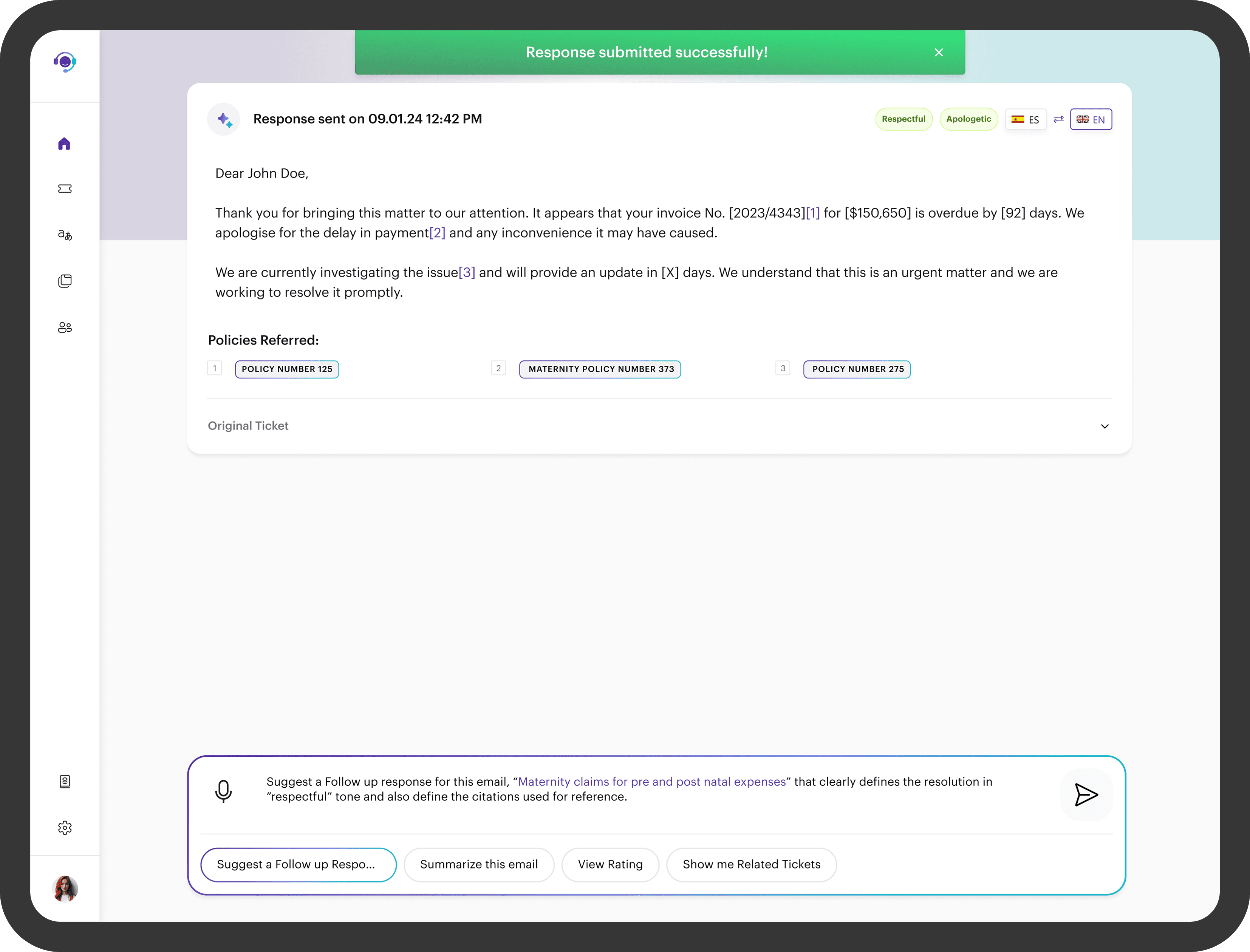Send the prompt with the arrow icon
Viewport: 1250px width, 952px height.
click(1086, 794)
